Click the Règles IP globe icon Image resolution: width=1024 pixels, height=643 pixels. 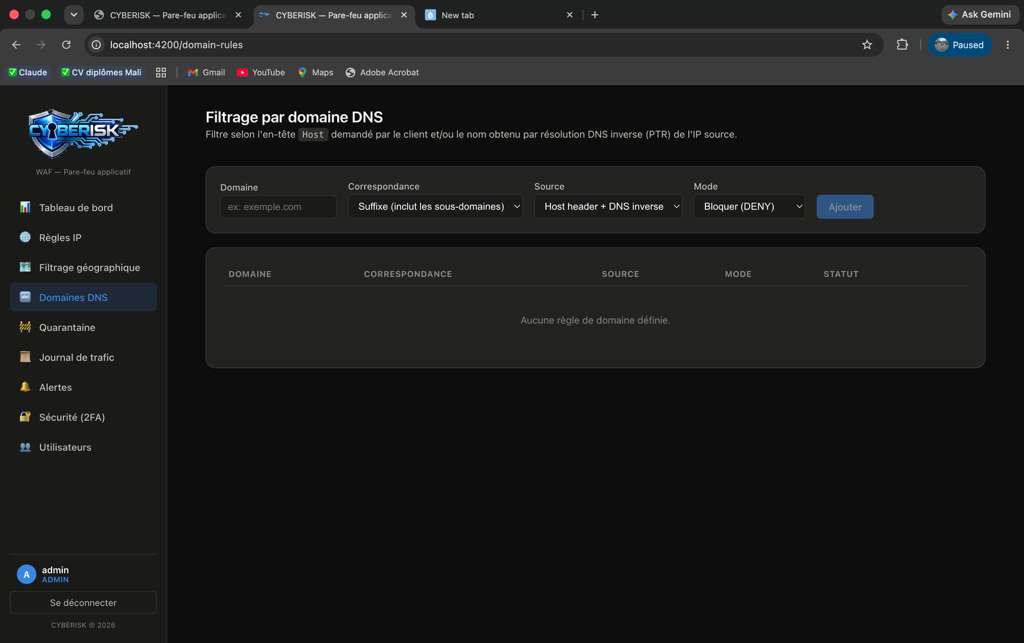tap(25, 237)
